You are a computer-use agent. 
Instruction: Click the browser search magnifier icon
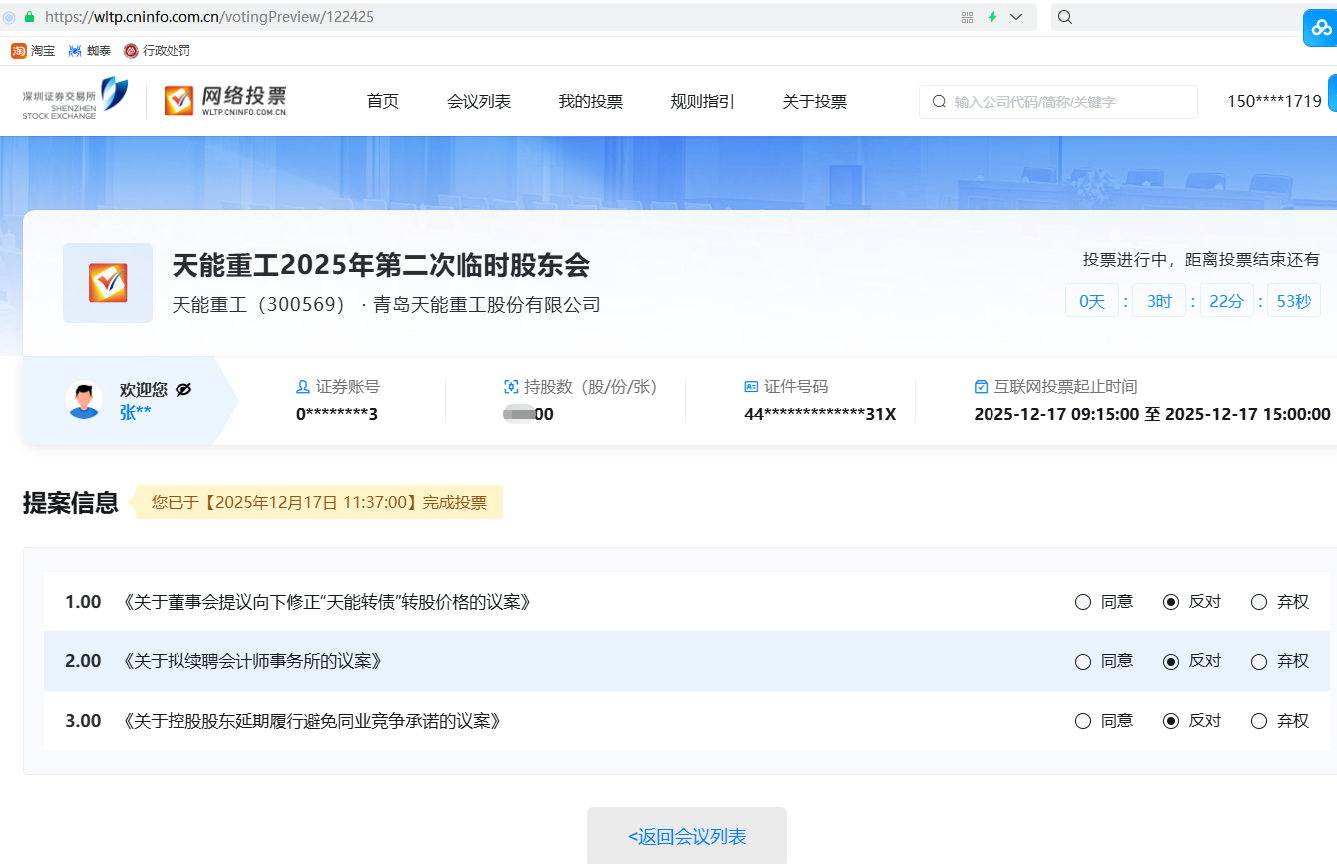click(1065, 17)
